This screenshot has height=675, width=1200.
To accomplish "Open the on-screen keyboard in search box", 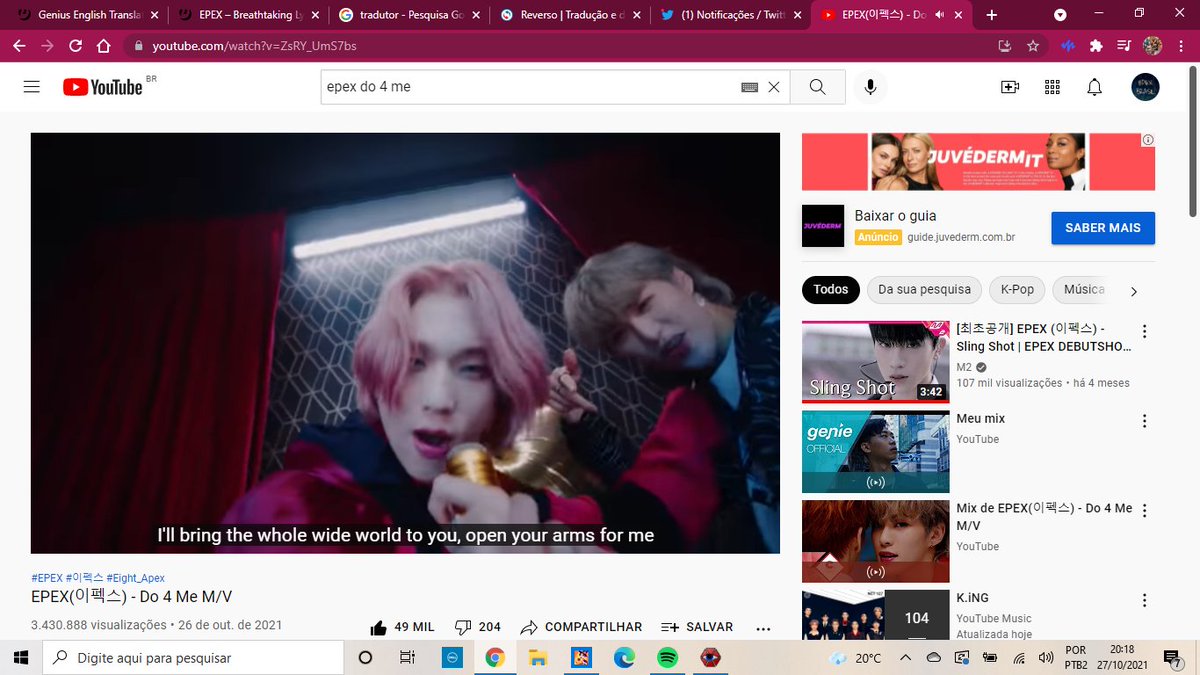I will (x=749, y=87).
